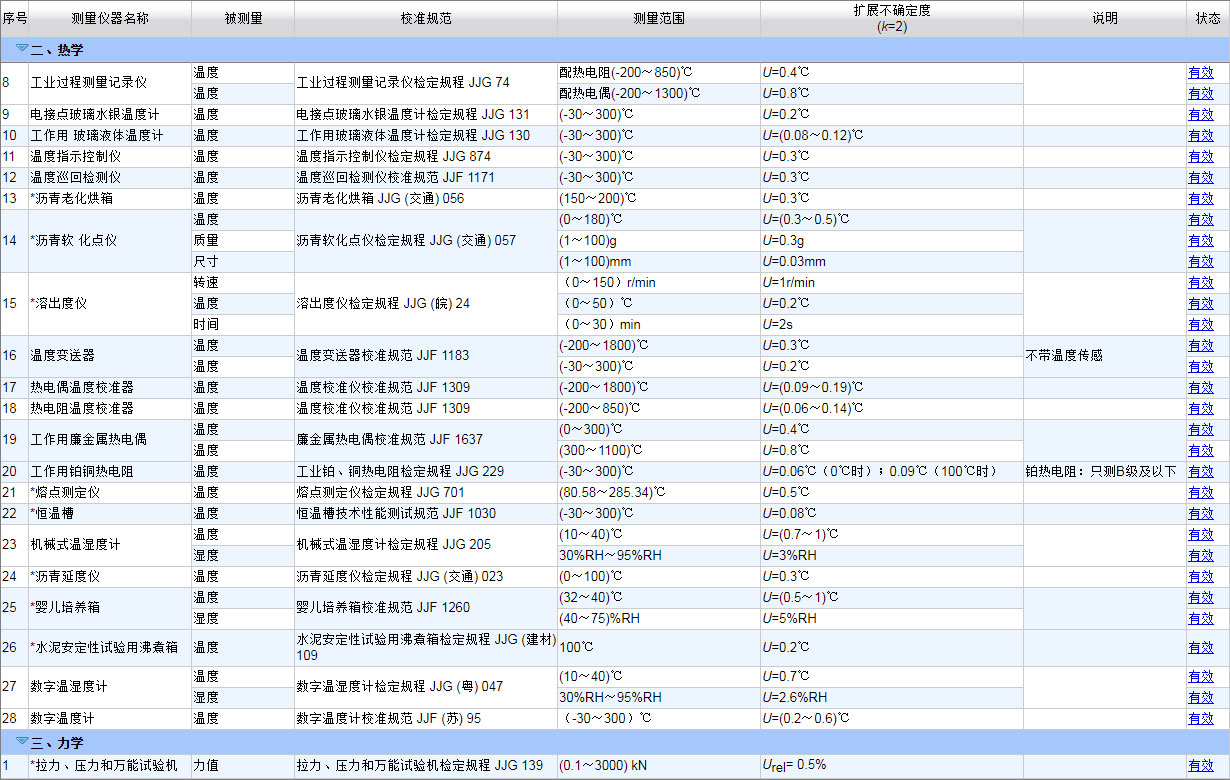Open 有效 link for 工作用玻璃液体温度计

[1200, 135]
